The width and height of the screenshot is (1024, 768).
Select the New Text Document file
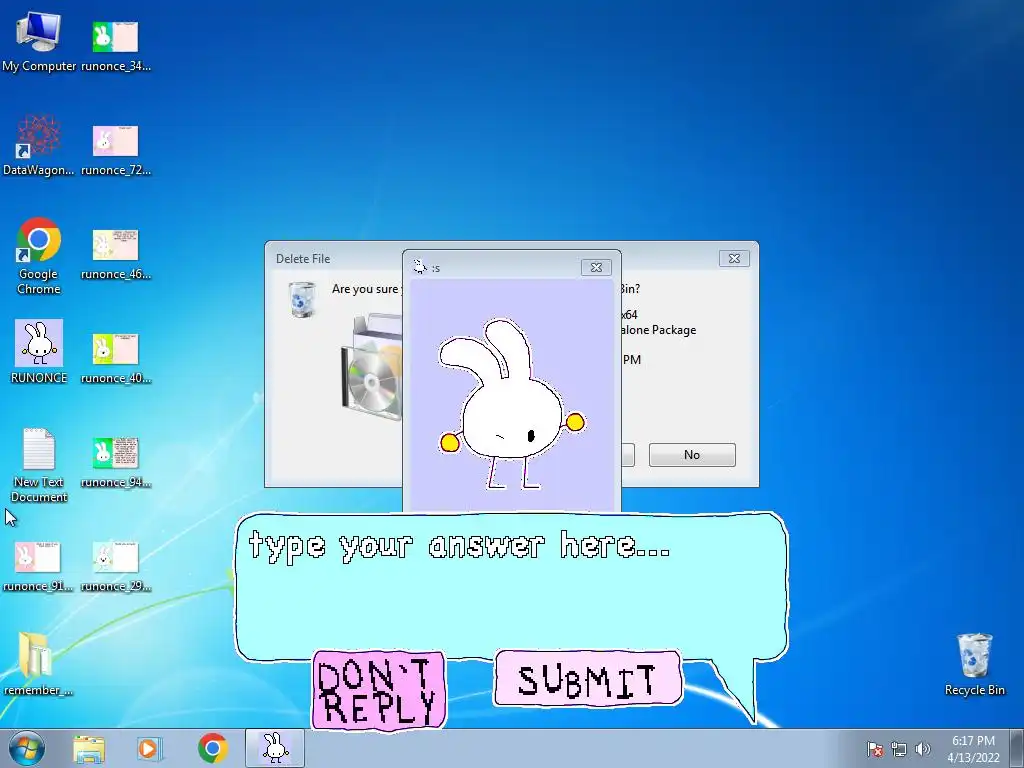[x=39, y=465]
